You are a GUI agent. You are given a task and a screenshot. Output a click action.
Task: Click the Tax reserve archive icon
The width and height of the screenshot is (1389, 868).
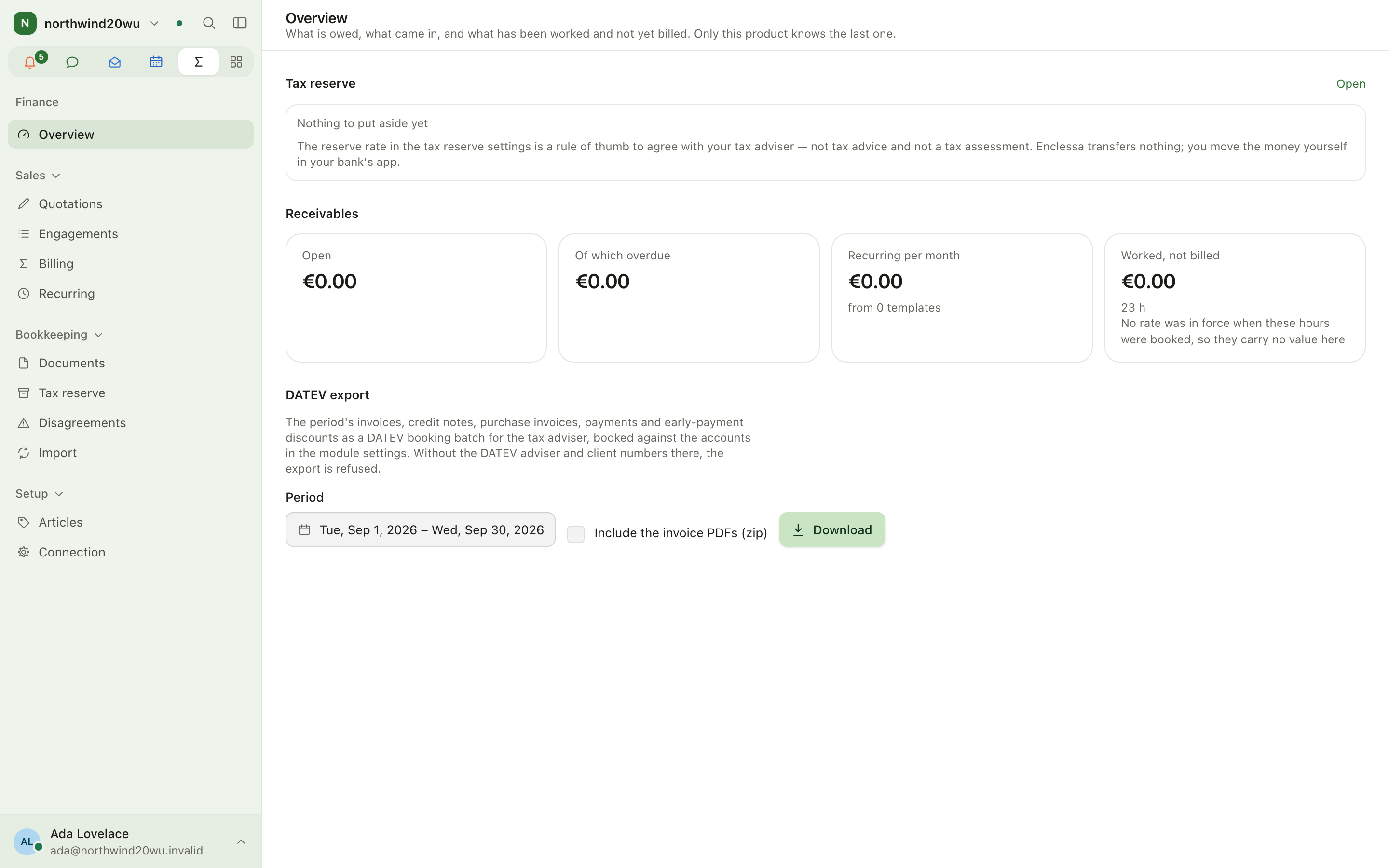24,393
